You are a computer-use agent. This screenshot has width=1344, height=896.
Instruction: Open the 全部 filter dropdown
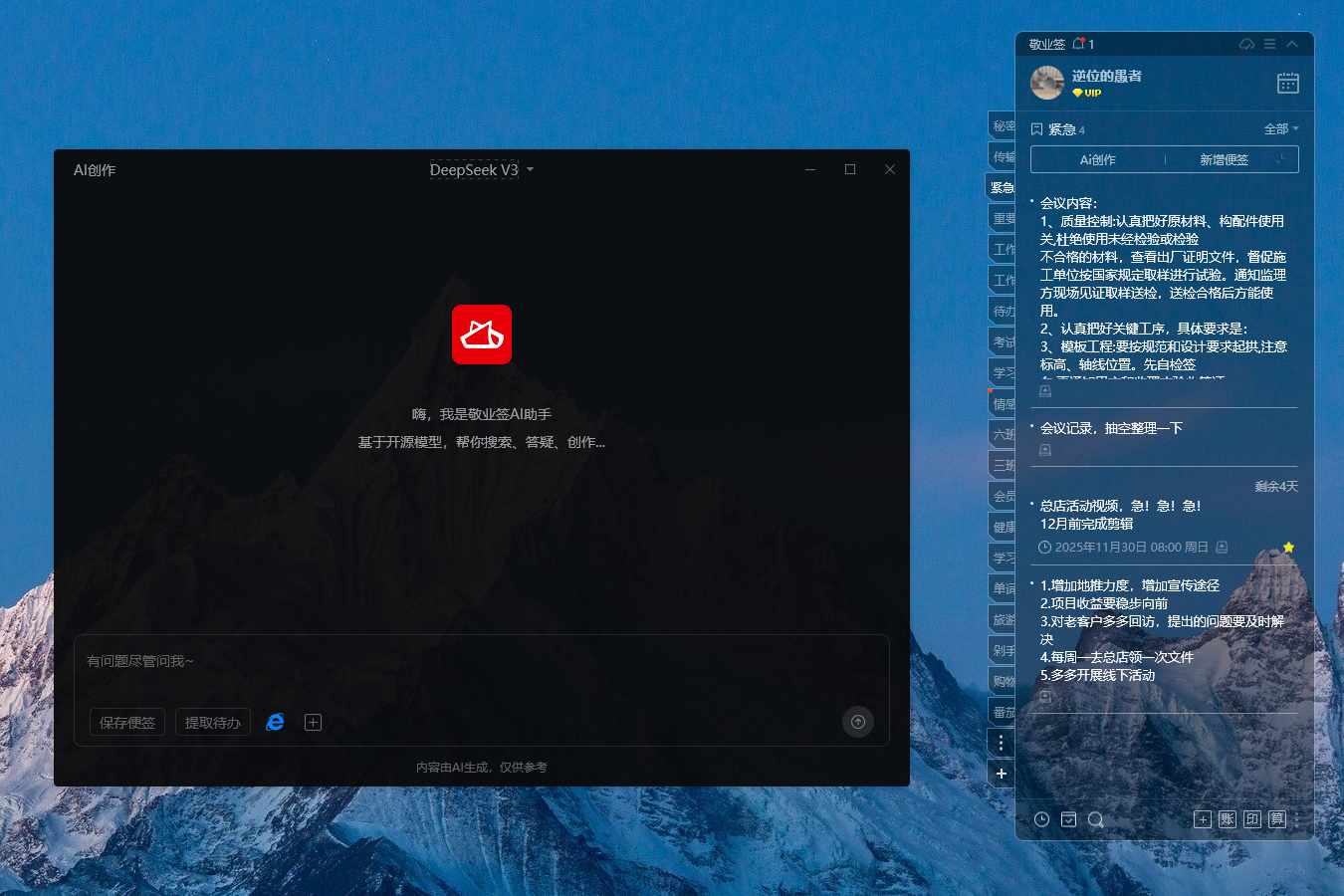click(1281, 128)
